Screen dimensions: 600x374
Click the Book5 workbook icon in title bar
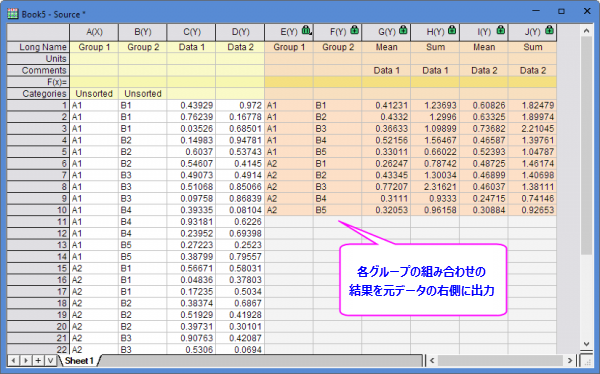(x=13, y=14)
